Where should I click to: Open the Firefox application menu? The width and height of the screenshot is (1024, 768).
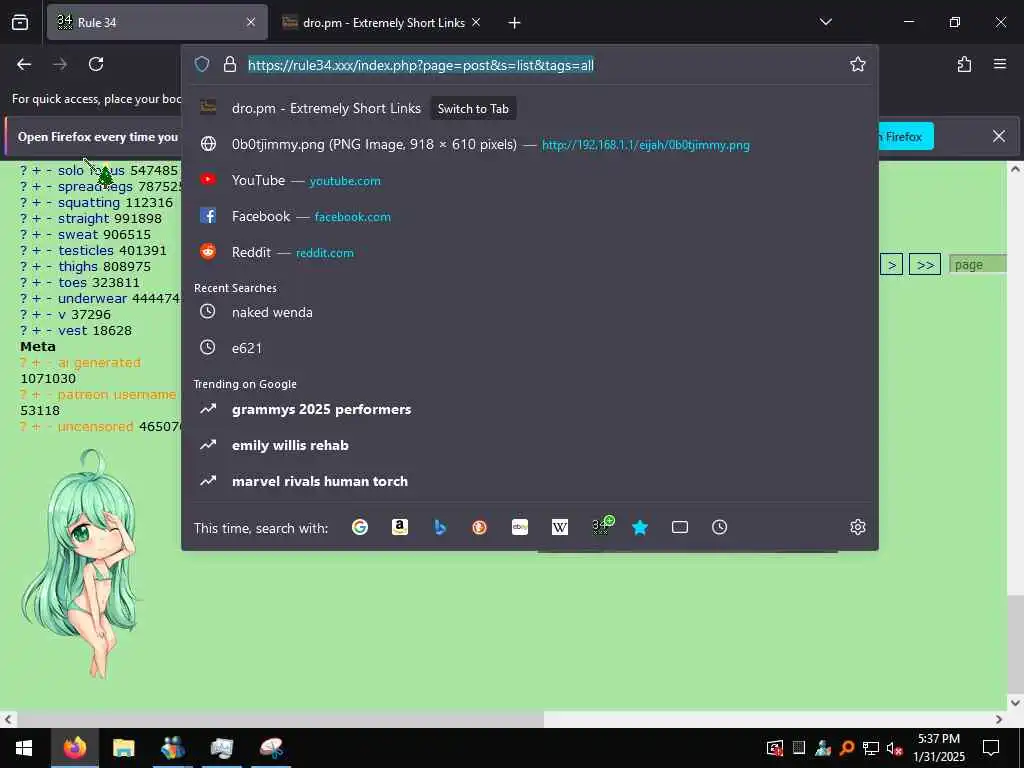(x=1000, y=64)
